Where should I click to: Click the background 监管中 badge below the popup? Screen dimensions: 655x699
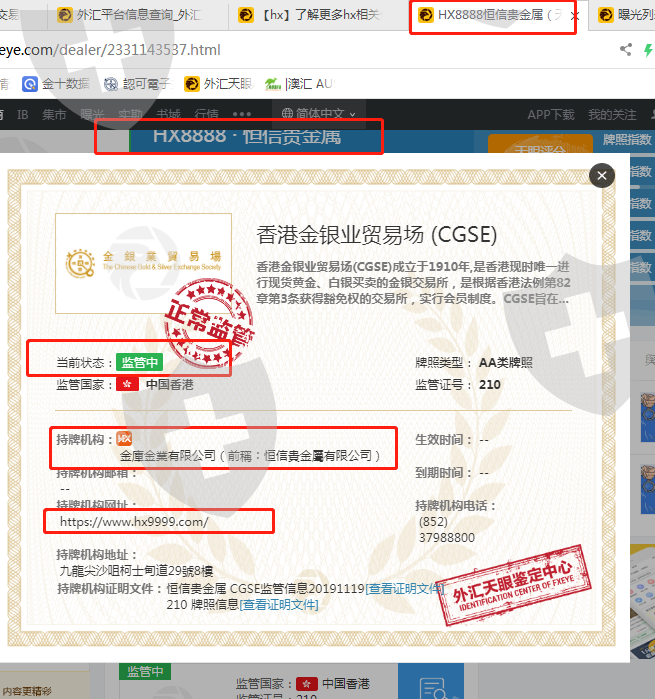point(145,671)
